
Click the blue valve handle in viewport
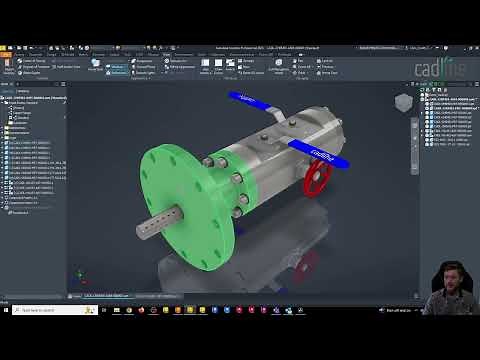click(318, 154)
